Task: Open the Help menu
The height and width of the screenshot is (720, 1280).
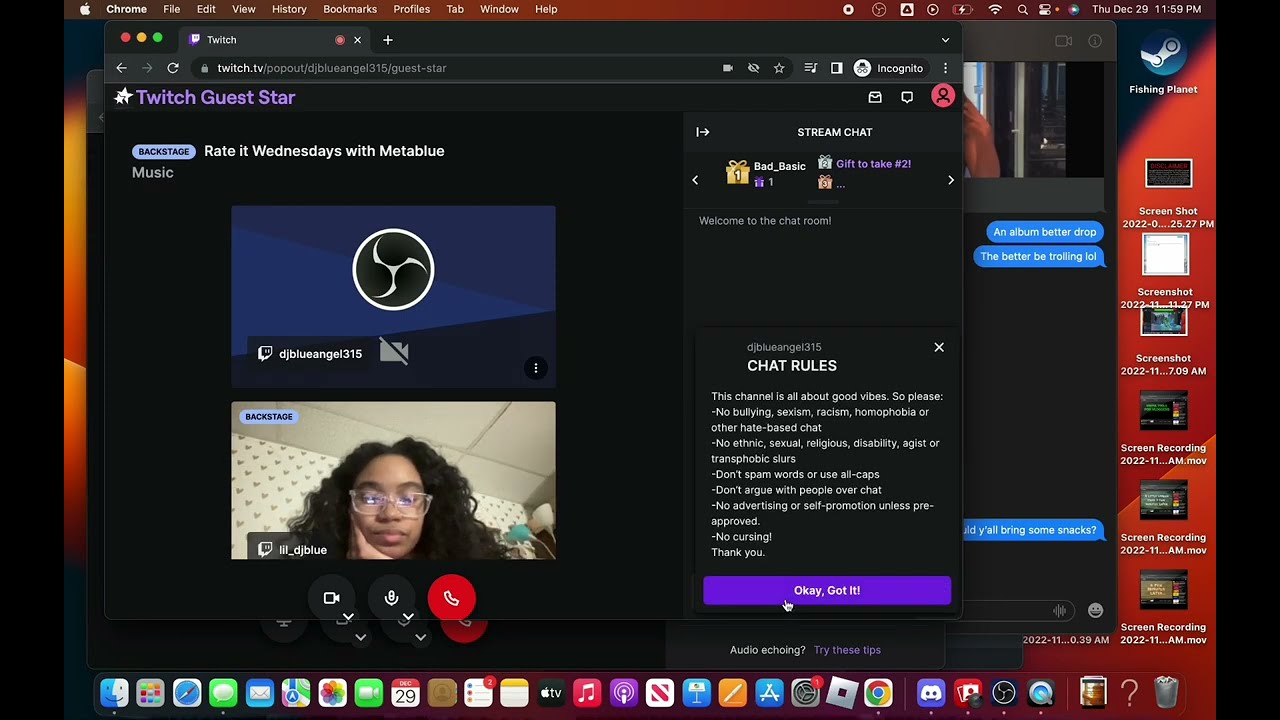Action: tap(546, 9)
